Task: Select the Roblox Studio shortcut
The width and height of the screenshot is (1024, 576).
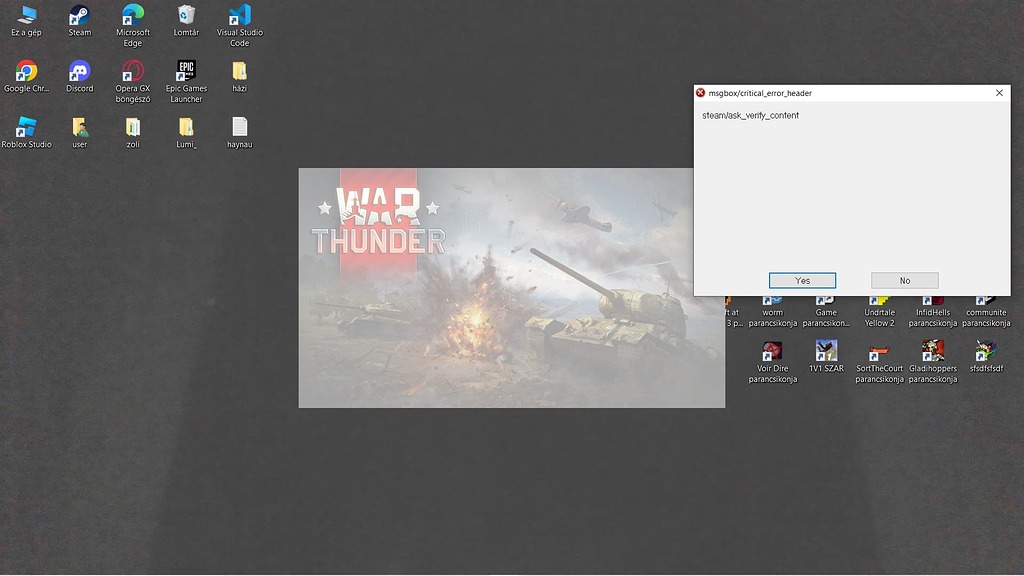Action: click(26, 128)
